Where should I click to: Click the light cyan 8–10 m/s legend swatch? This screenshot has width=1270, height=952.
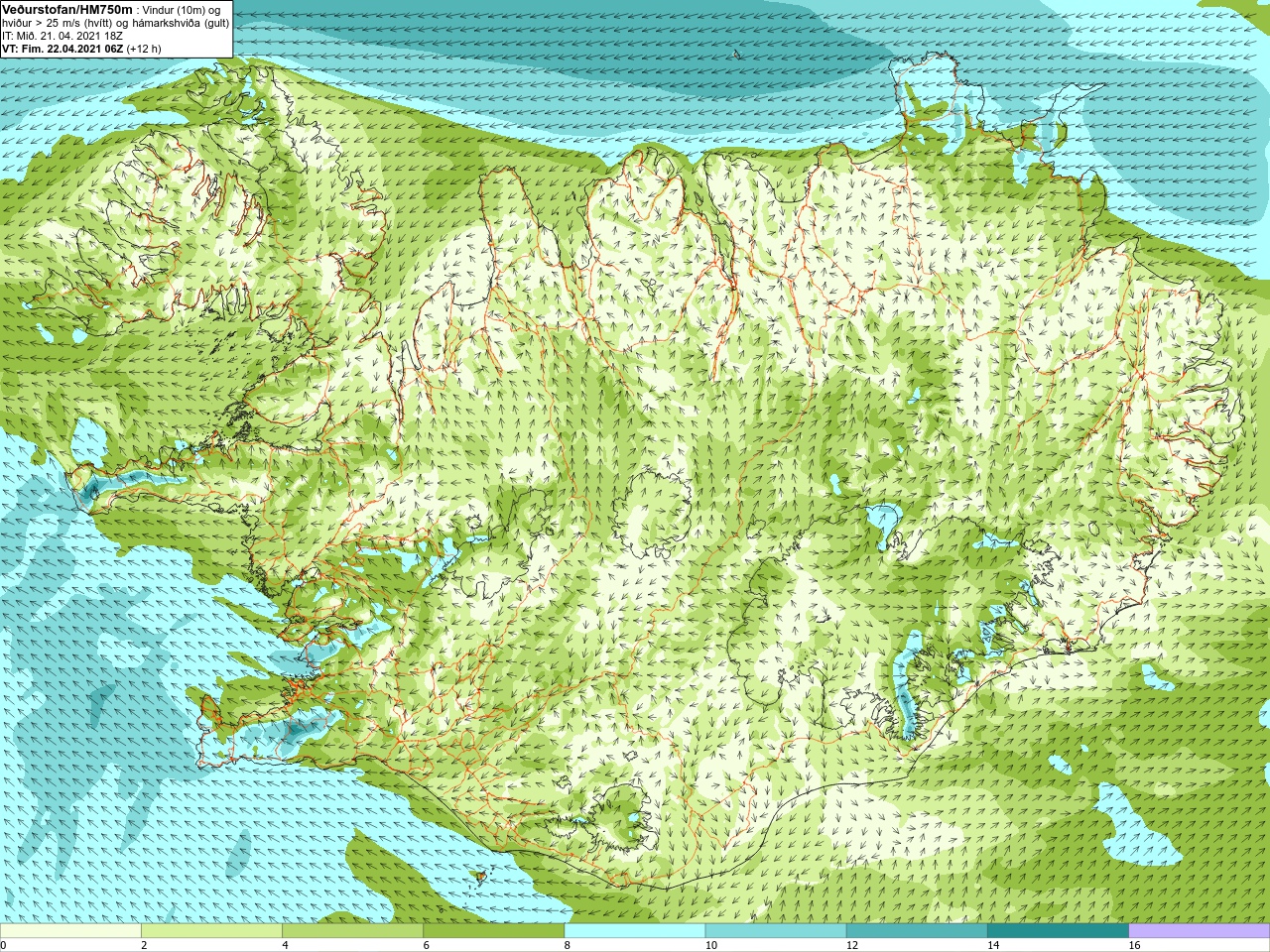click(x=635, y=931)
